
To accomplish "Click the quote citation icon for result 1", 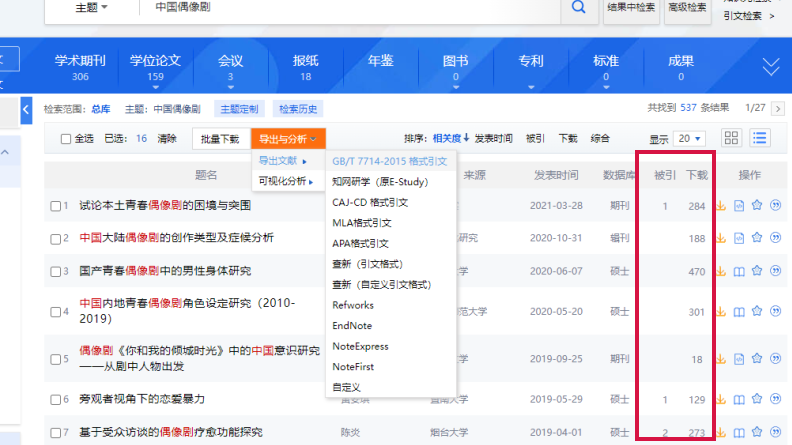I will [x=775, y=205].
